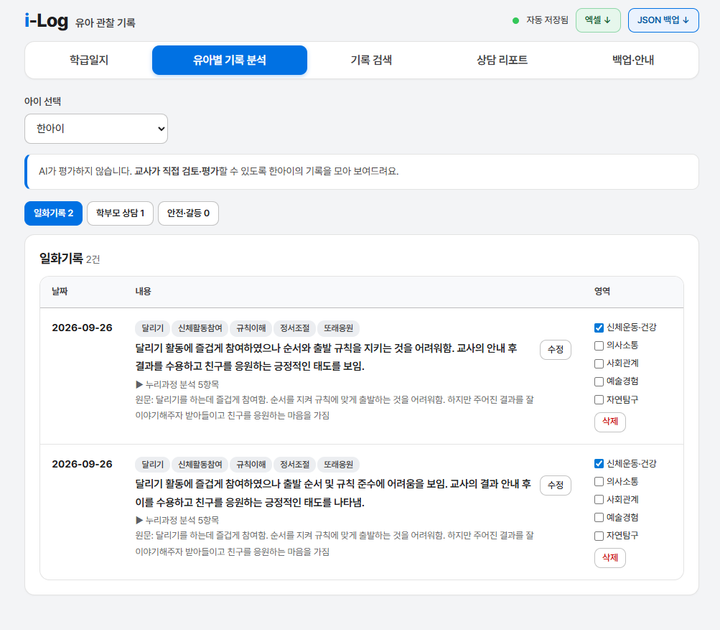Open the 기록 검색 tab
This screenshot has height=630, width=720.
coord(371,60)
